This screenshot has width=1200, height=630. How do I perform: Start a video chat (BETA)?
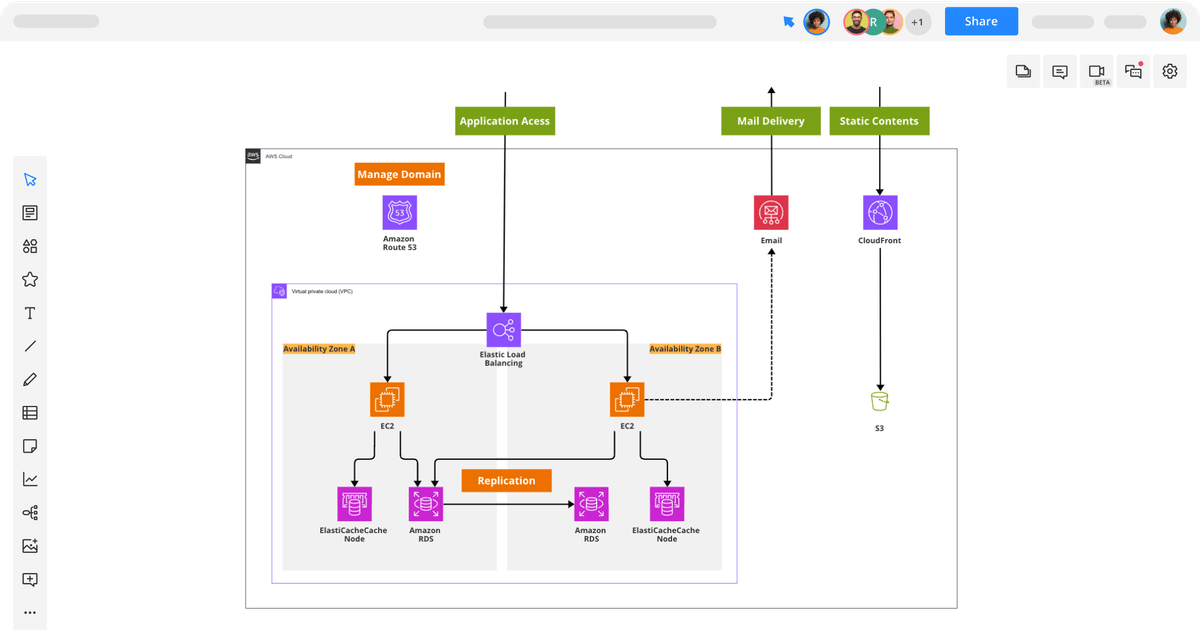coord(1097,72)
